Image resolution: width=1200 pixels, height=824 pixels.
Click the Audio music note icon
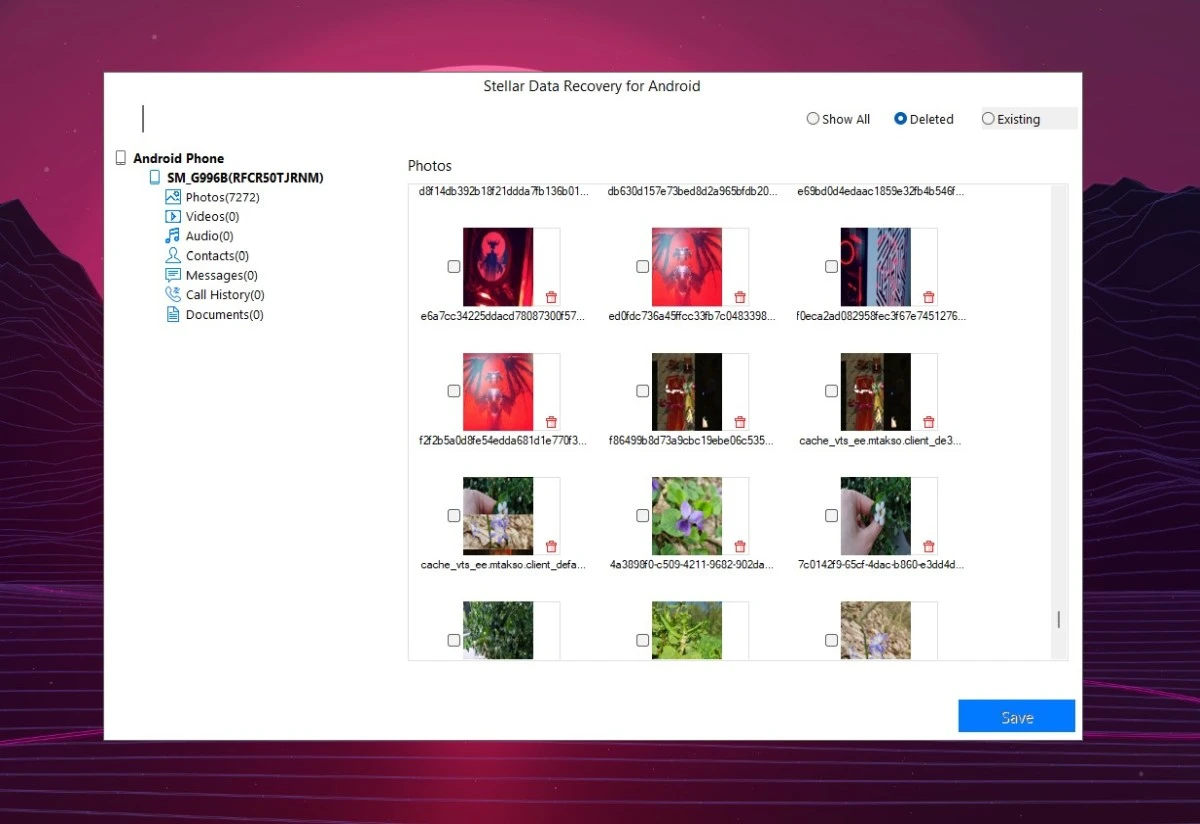click(x=173, y=236)
